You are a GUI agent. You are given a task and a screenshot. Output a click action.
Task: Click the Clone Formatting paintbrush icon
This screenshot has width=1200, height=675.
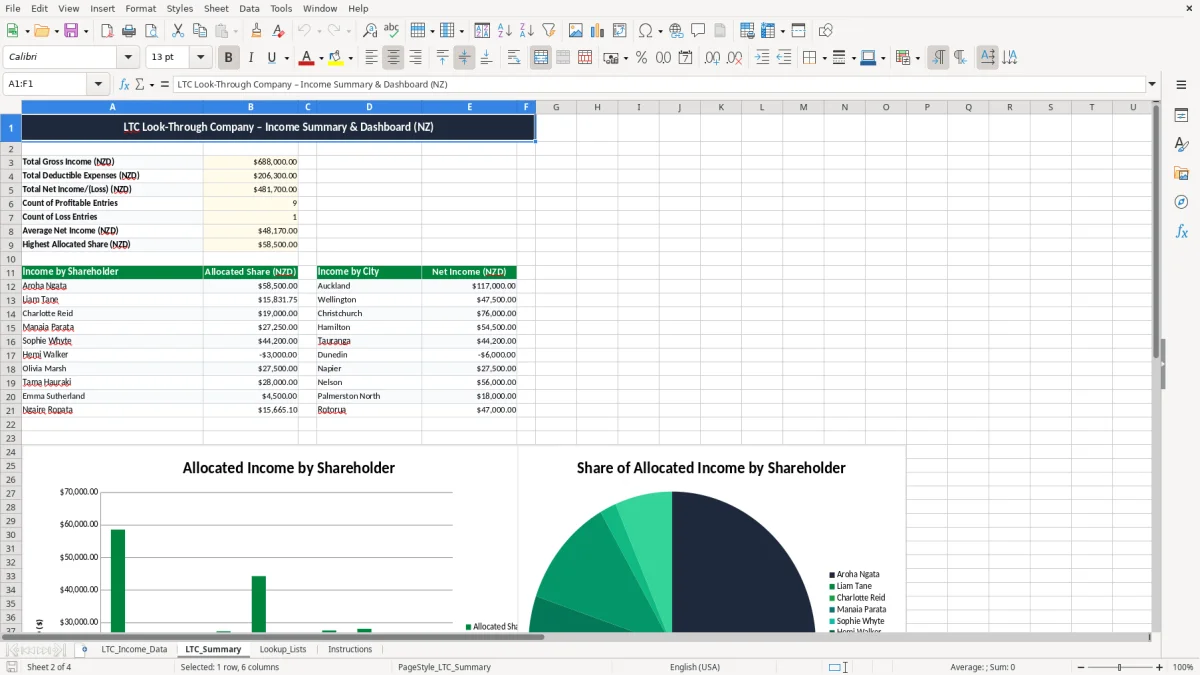257,31
